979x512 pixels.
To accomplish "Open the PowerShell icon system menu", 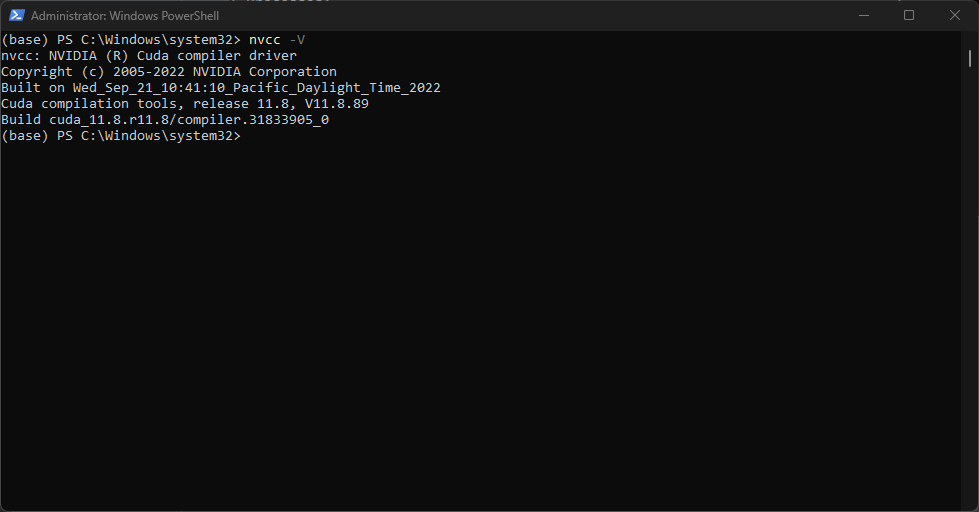I will point(17,16).
